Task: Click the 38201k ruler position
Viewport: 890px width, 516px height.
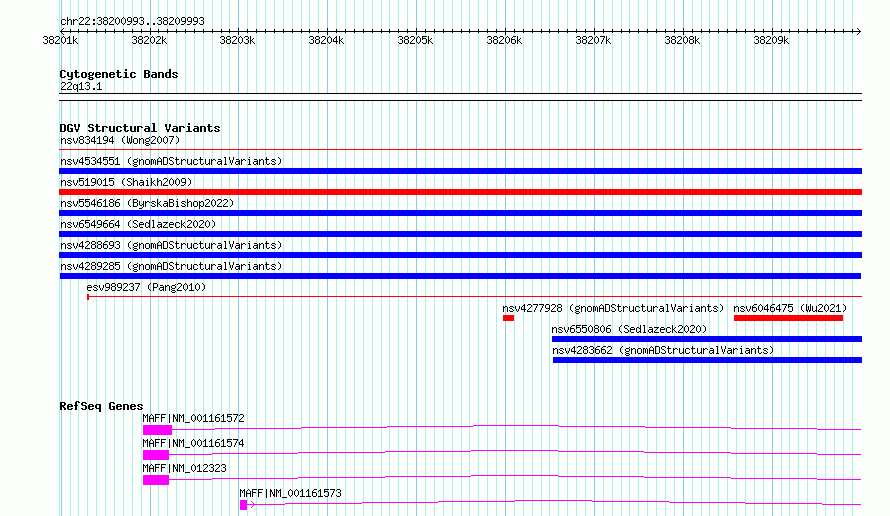Action: tap(60, 40)
